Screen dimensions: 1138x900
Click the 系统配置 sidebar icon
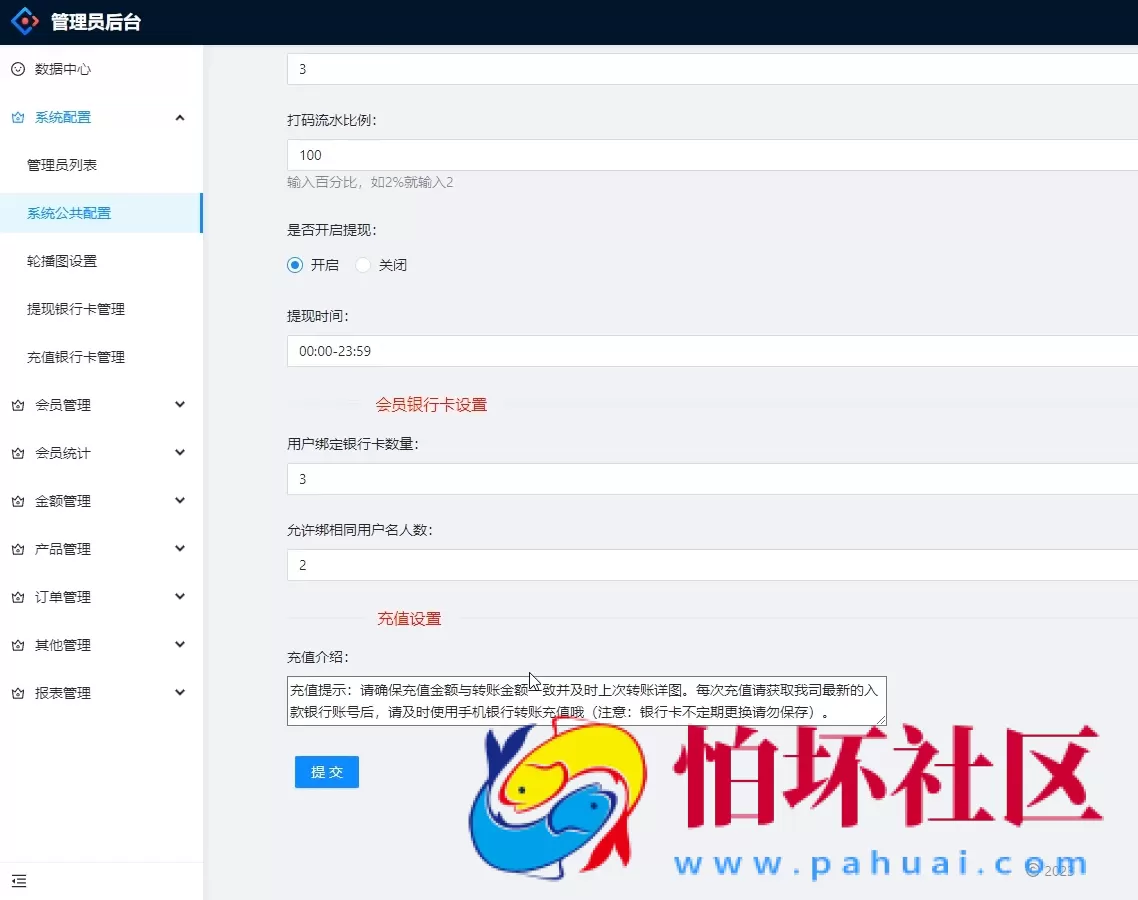pyautogui.click(x=17, y=117)
